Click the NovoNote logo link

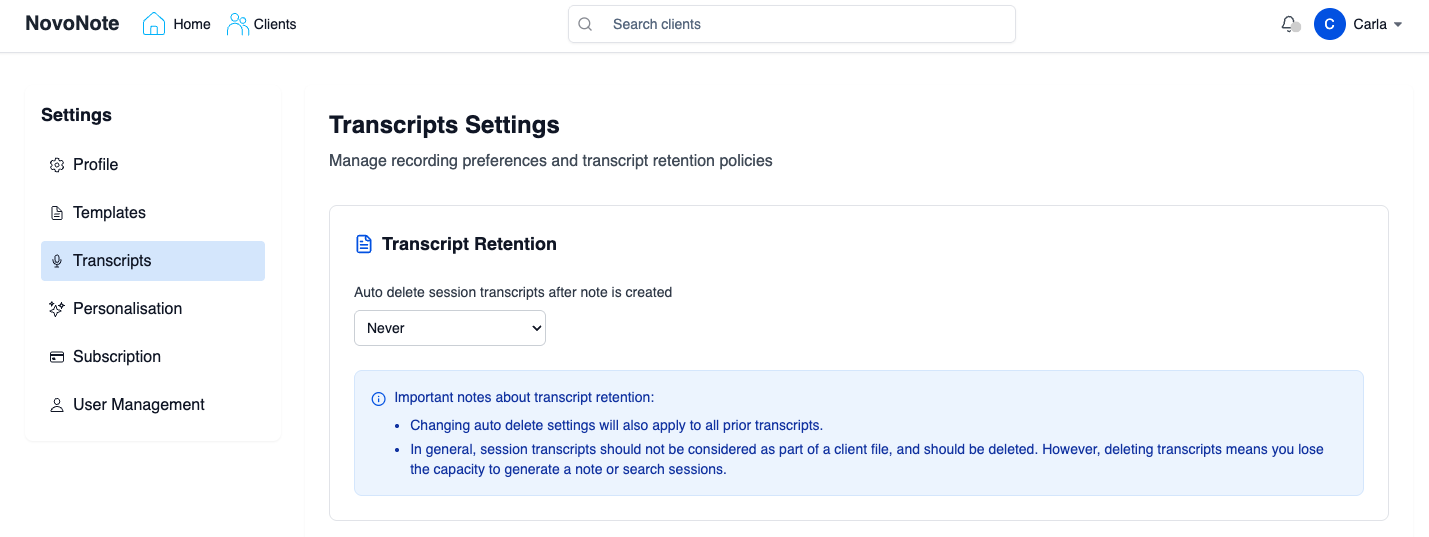point(72,24)
